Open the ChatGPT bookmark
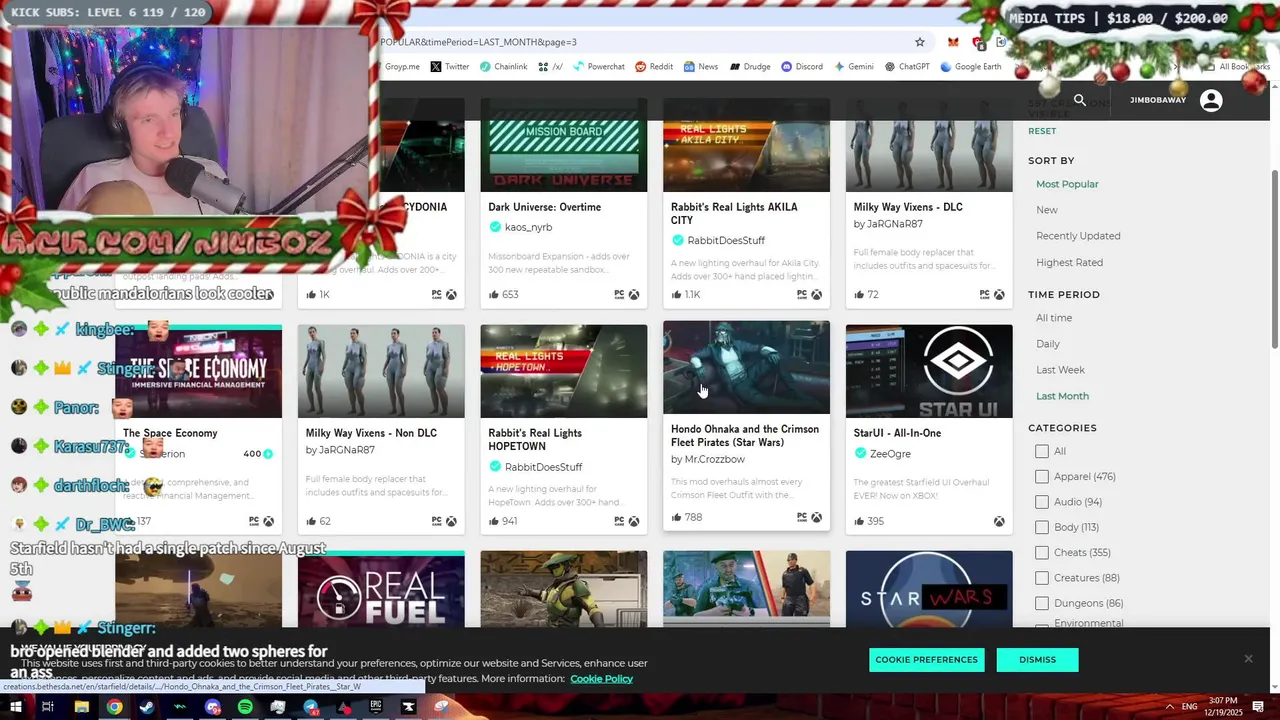The height and width of the screenshot is (720, 1280). pyautogui.click(x=907, y=67)
